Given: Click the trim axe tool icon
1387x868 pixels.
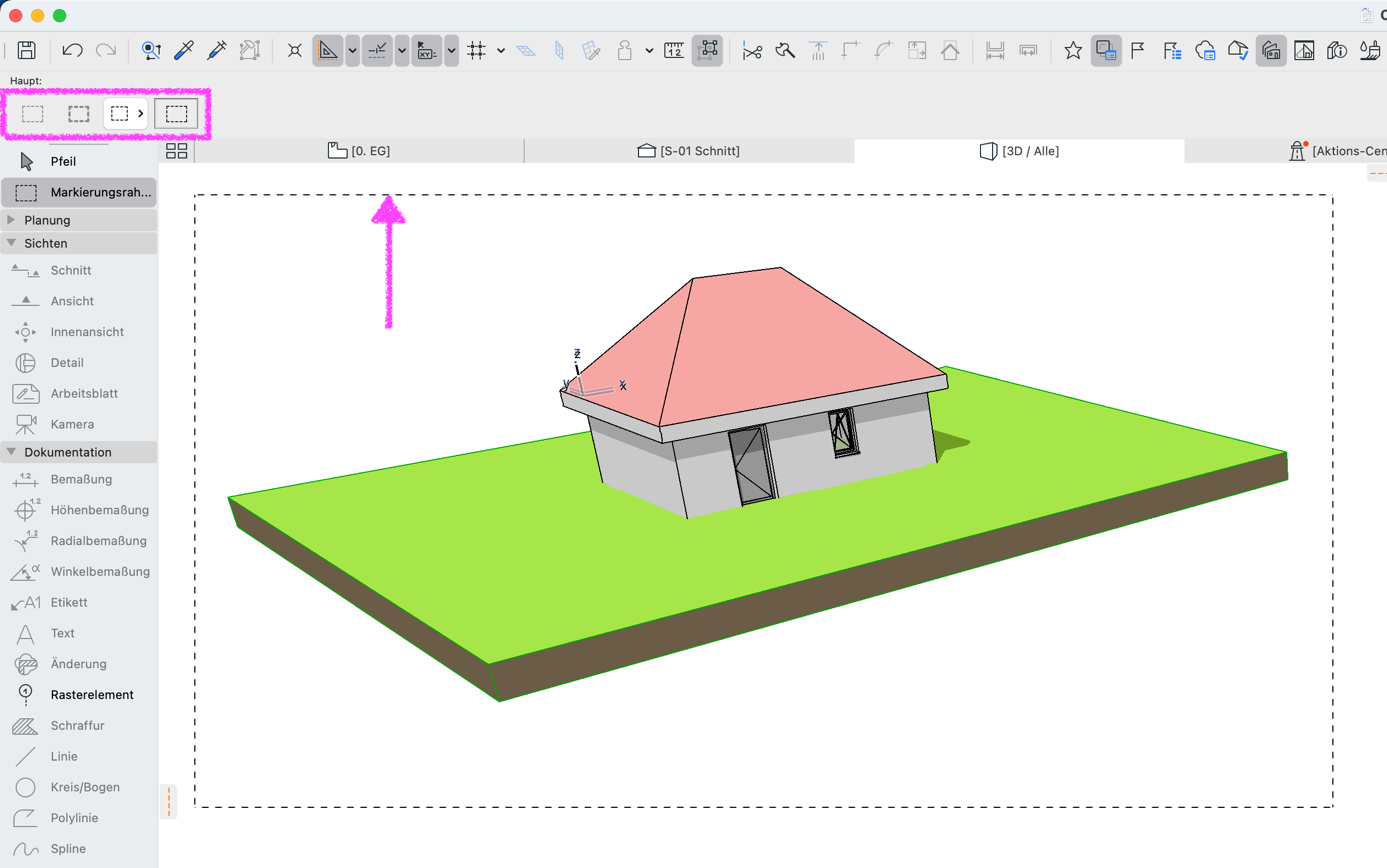Looking at the screenshot, I should [x=785, y=50].
